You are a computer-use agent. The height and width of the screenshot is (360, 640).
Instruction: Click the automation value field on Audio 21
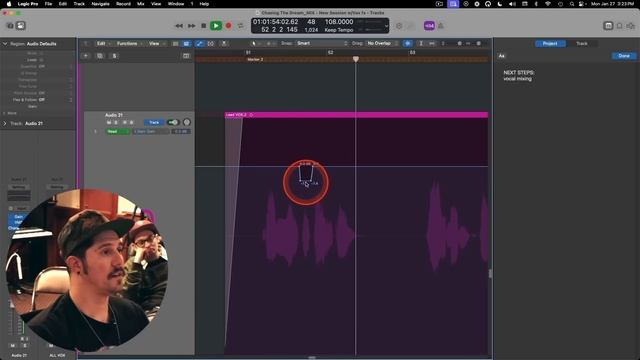(x=181, y=131)
